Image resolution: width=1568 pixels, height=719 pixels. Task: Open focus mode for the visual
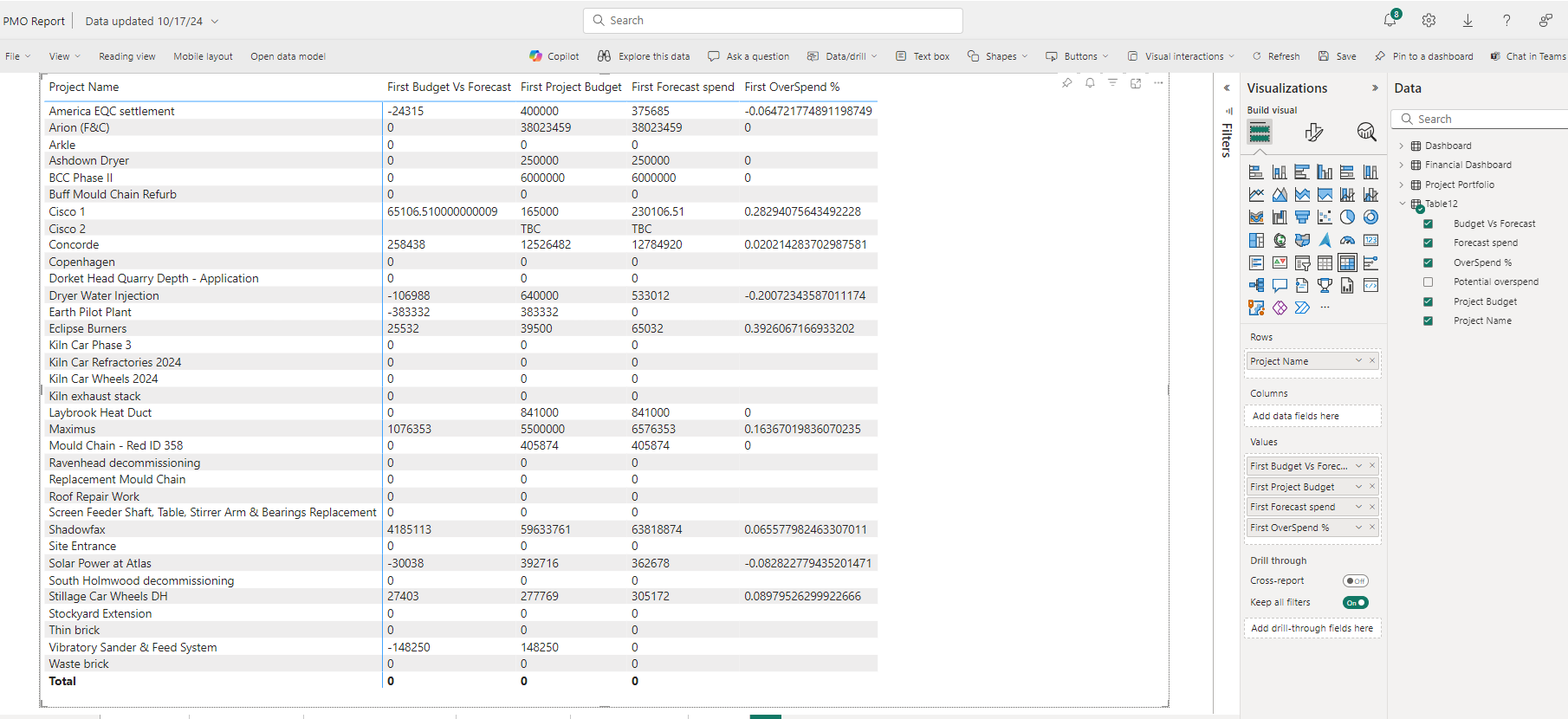[1136, 83]
